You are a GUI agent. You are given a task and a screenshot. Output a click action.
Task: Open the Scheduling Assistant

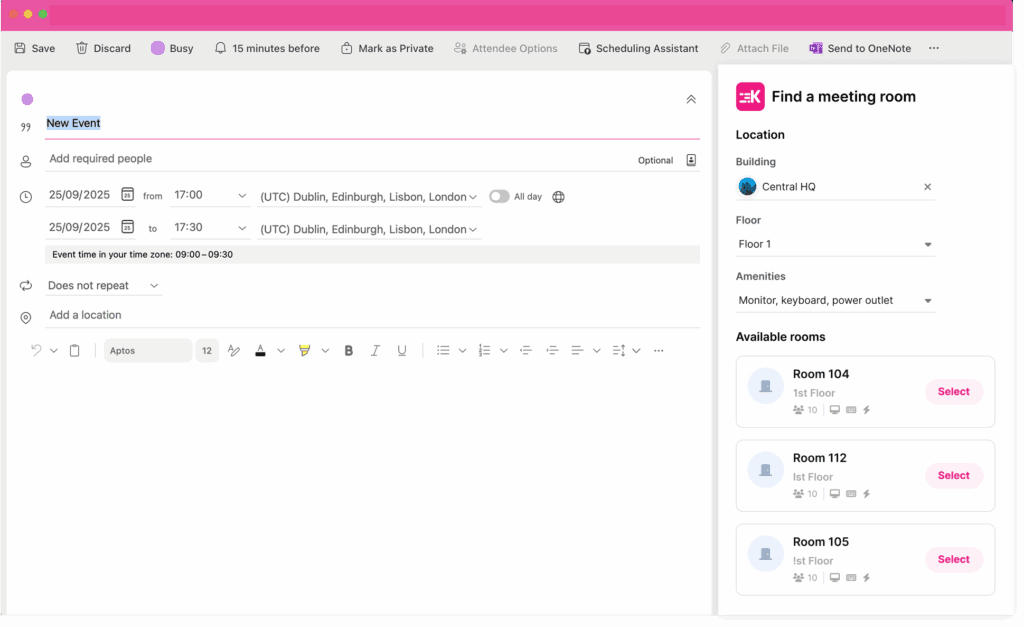pyautogui.click(x=638, y=47)
